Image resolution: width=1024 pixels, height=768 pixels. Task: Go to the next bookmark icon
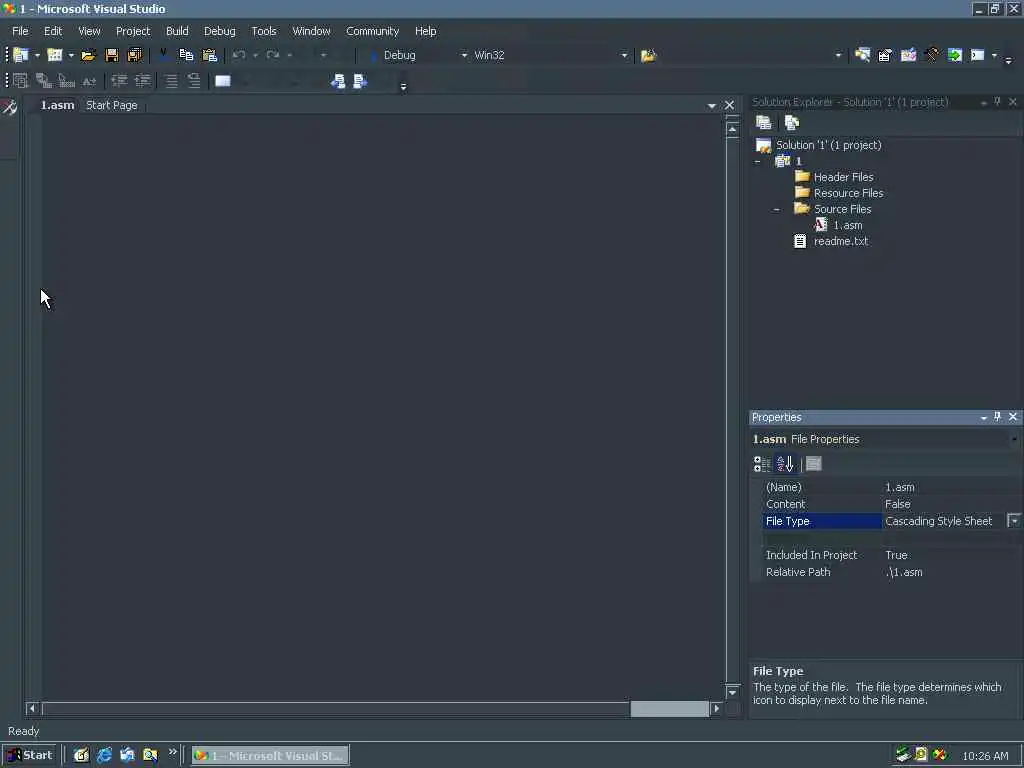(x=360, y=81)
